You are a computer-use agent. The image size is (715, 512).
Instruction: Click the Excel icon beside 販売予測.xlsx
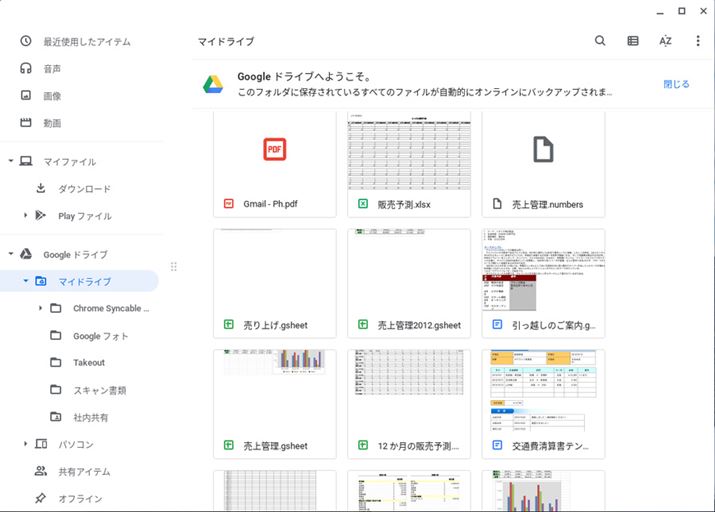(x=363, y=204)
